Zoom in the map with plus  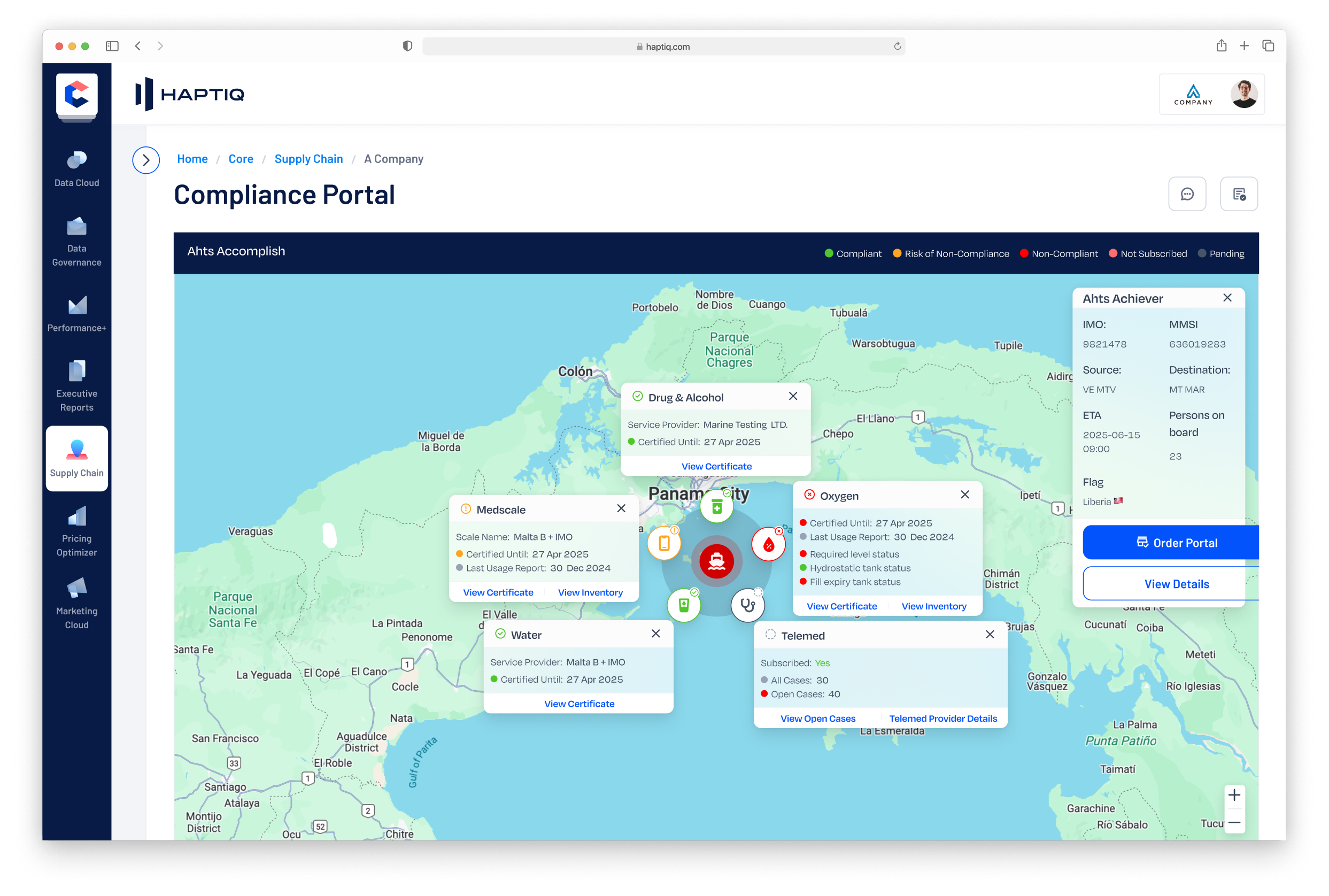click(x=1234, y=795)
